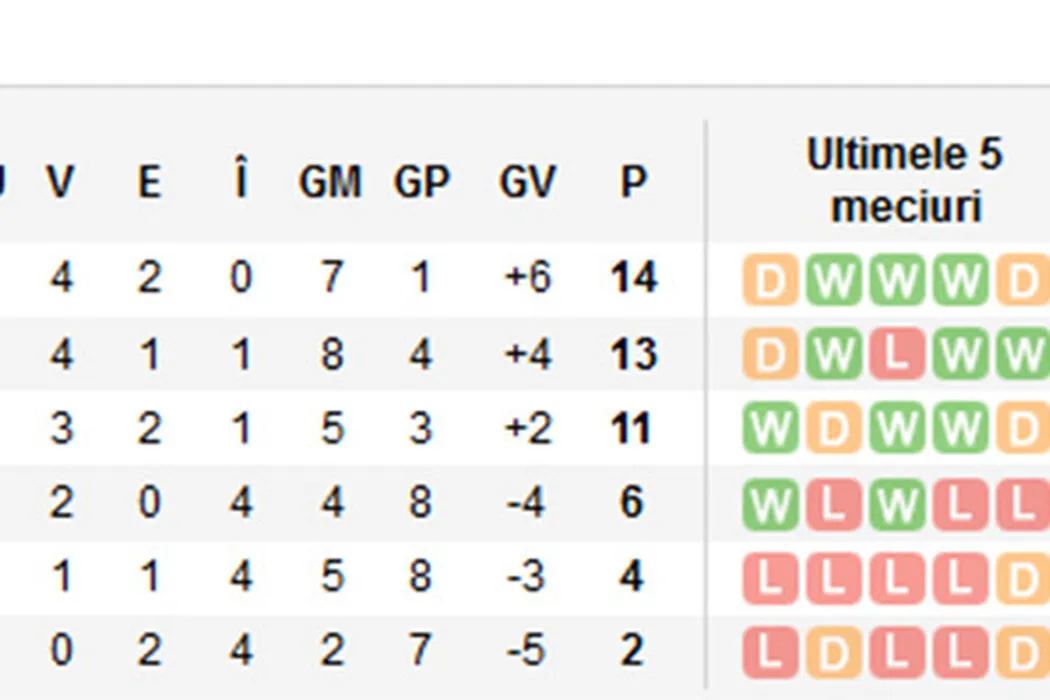Sort by the E draws column header
Viewport: 1050px width, 700px height.
(149, 182)
